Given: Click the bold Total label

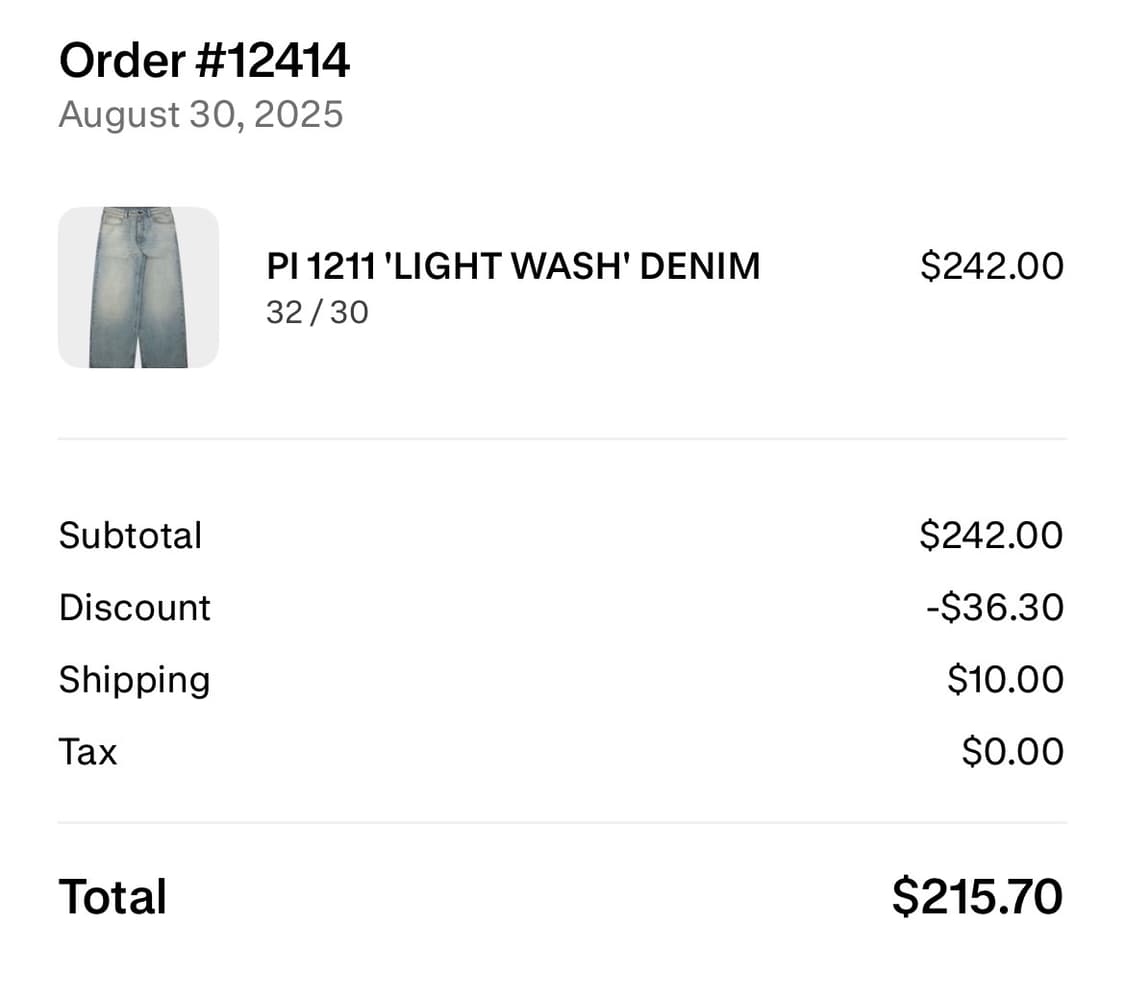Looking at the screenshot, I should click(113, 897).
